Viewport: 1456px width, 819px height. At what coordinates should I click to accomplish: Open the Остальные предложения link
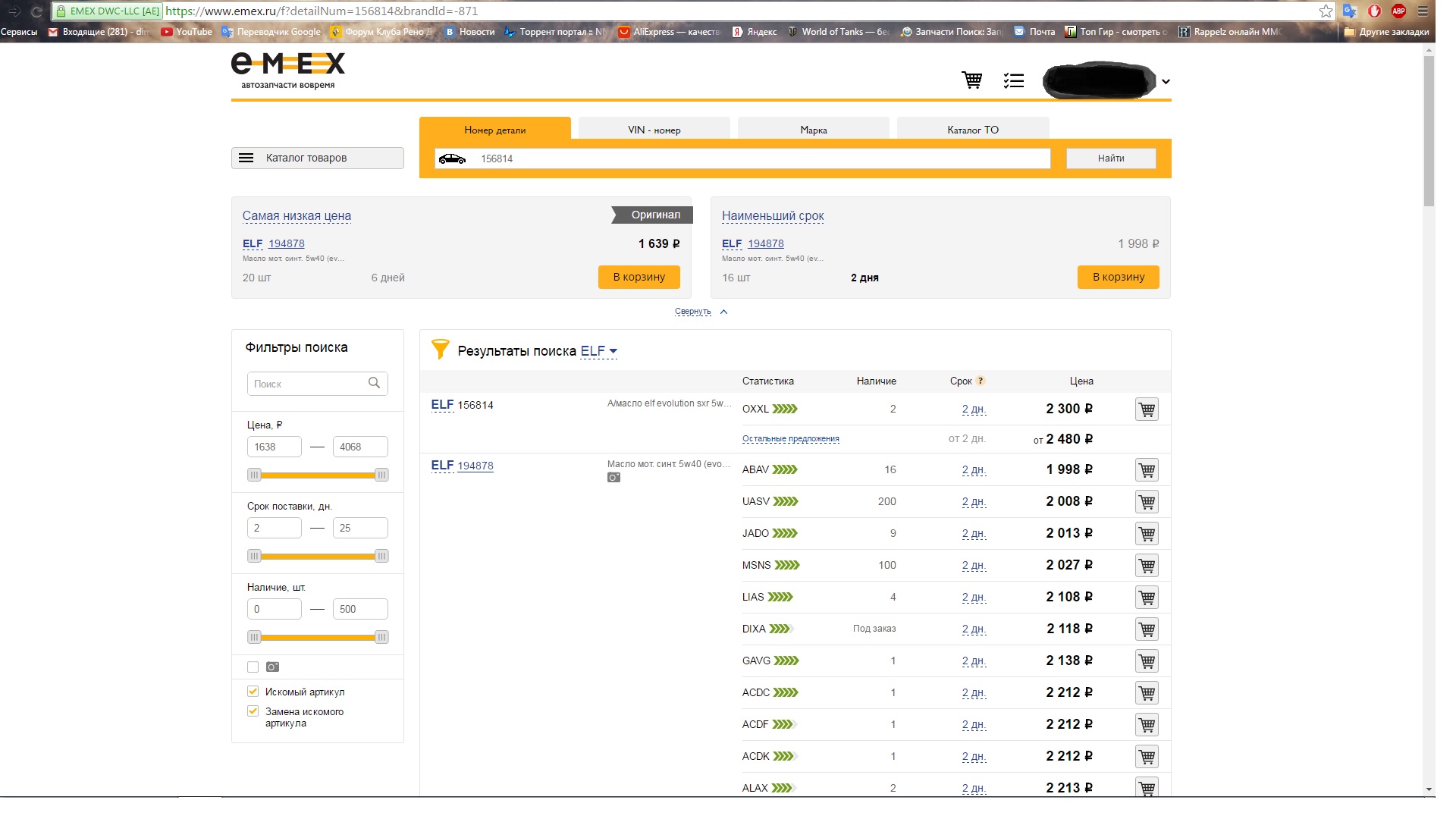pyautogui.click(x=790, y=439)
